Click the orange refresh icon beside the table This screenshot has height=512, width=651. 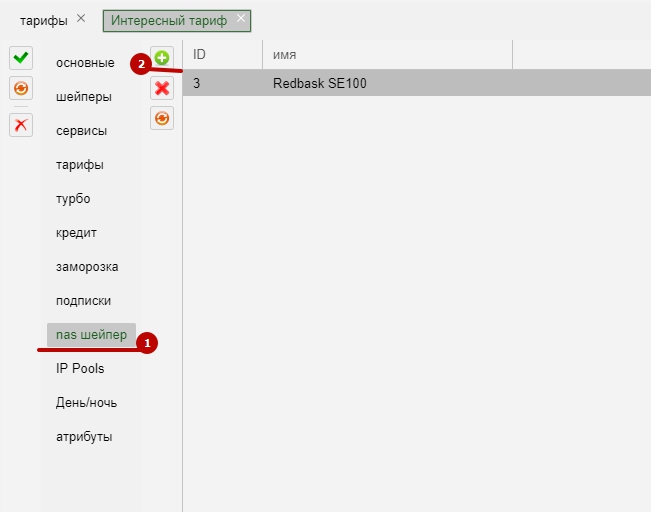[x=162, y=118]
